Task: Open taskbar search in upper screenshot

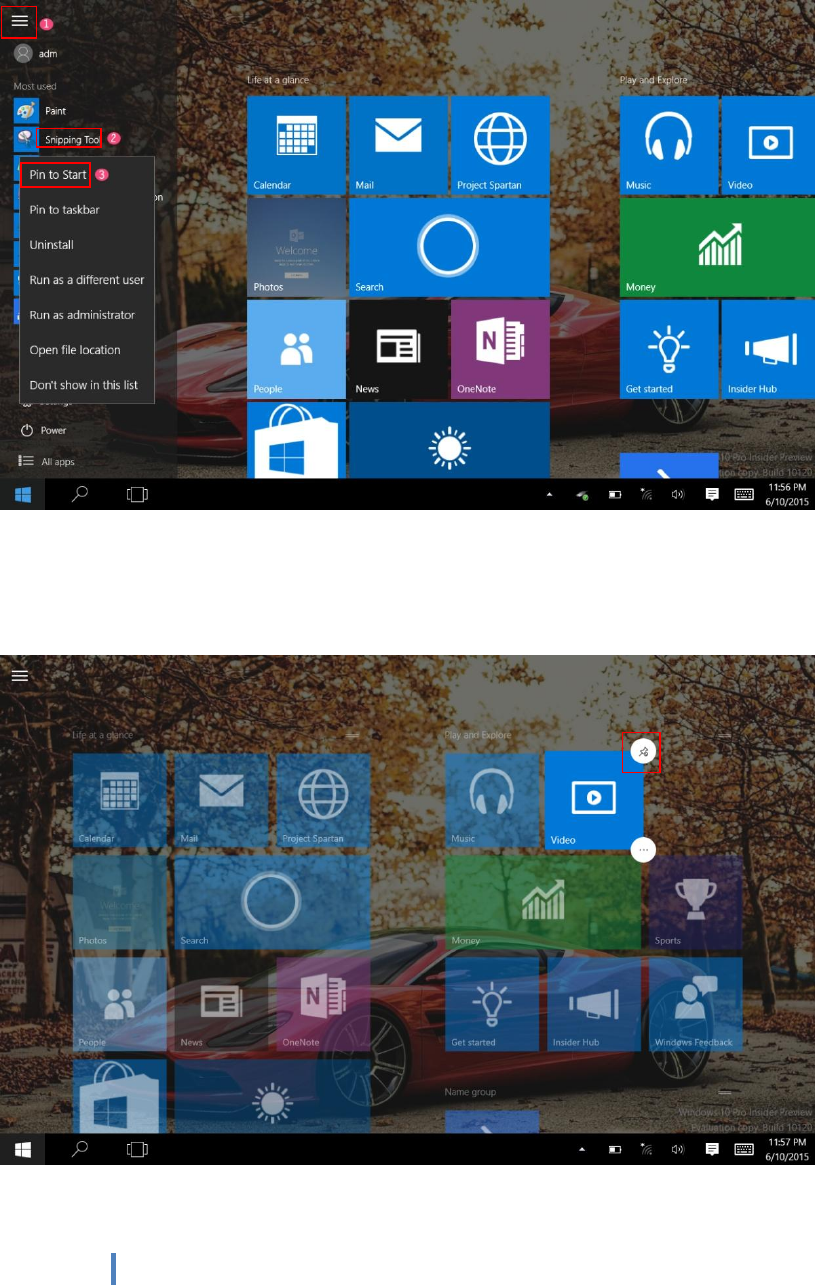Action: pyautogui.click(x=81, y=494)
